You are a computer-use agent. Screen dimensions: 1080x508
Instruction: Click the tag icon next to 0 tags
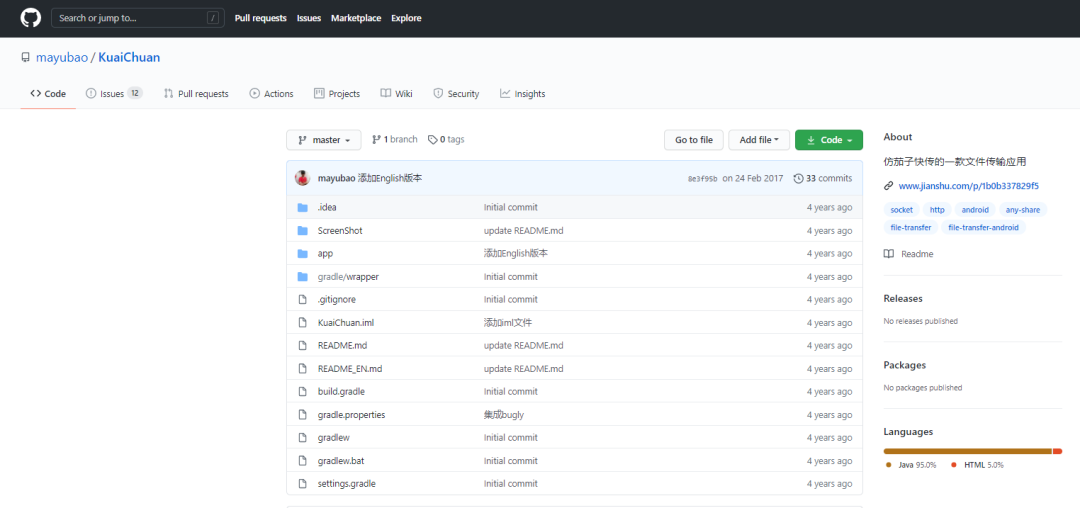coord(433,140)
